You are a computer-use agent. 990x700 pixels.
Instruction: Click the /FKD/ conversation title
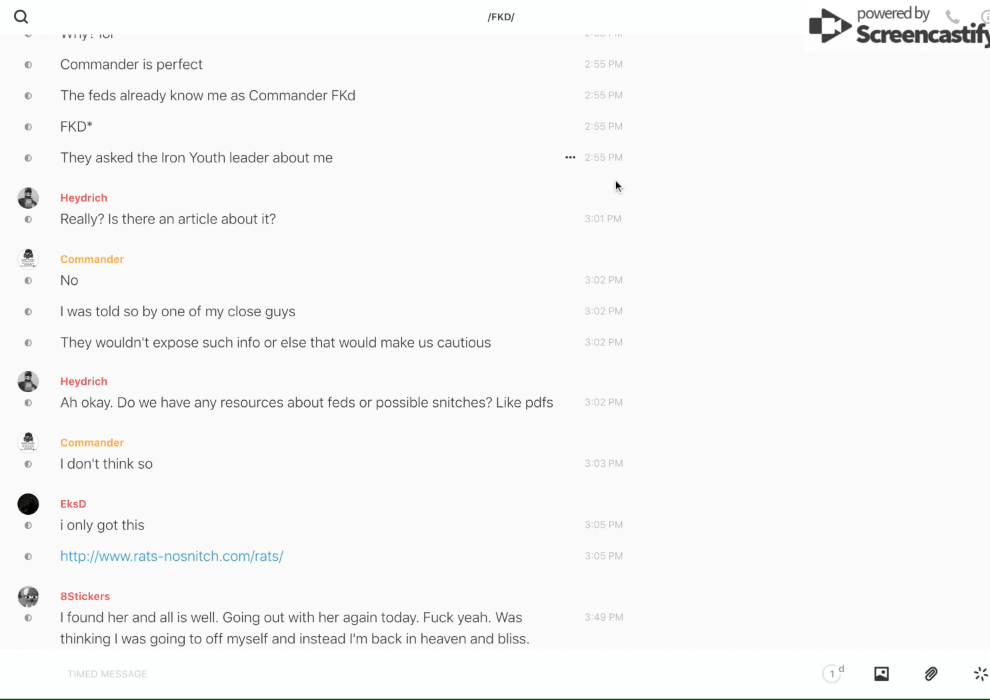[500, 17]
